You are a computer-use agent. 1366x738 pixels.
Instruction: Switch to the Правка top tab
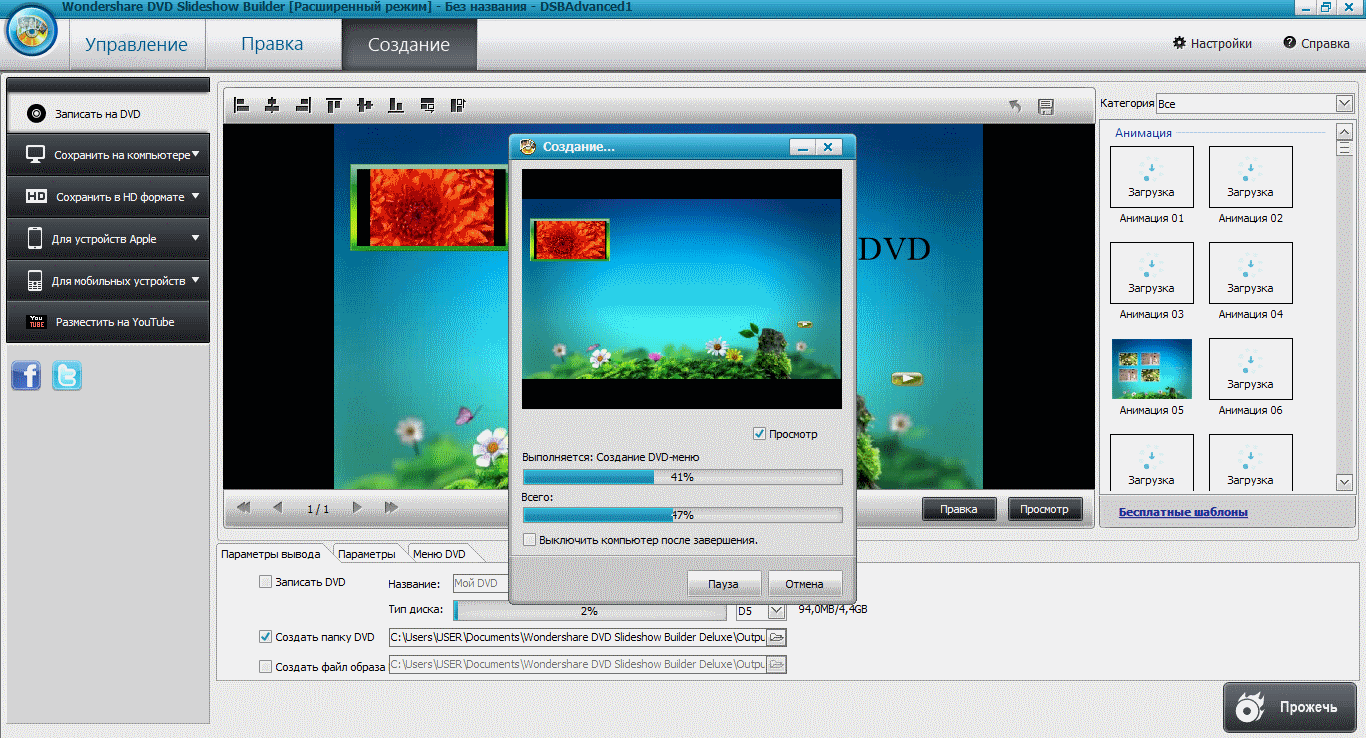click(x=272, y=44)
